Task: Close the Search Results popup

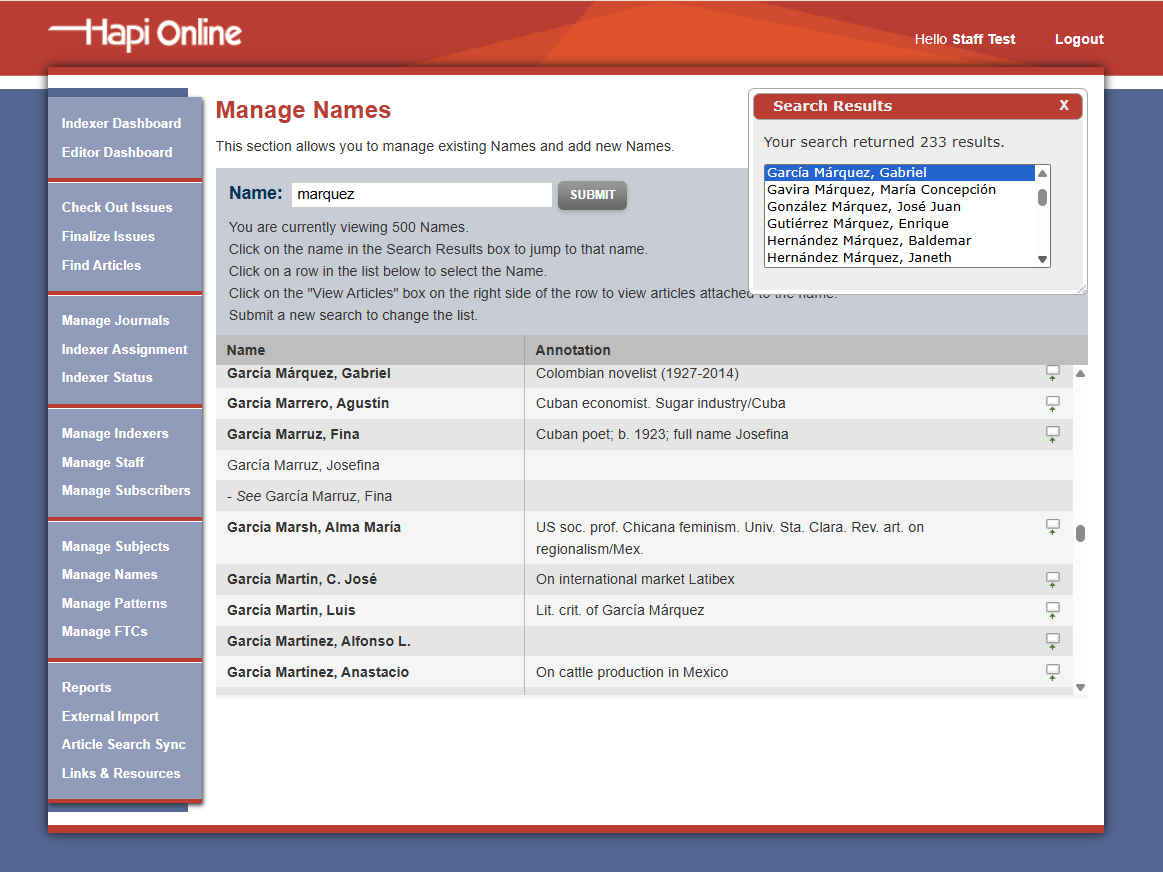Action: pyautogui.click(x=1063, y=105)
